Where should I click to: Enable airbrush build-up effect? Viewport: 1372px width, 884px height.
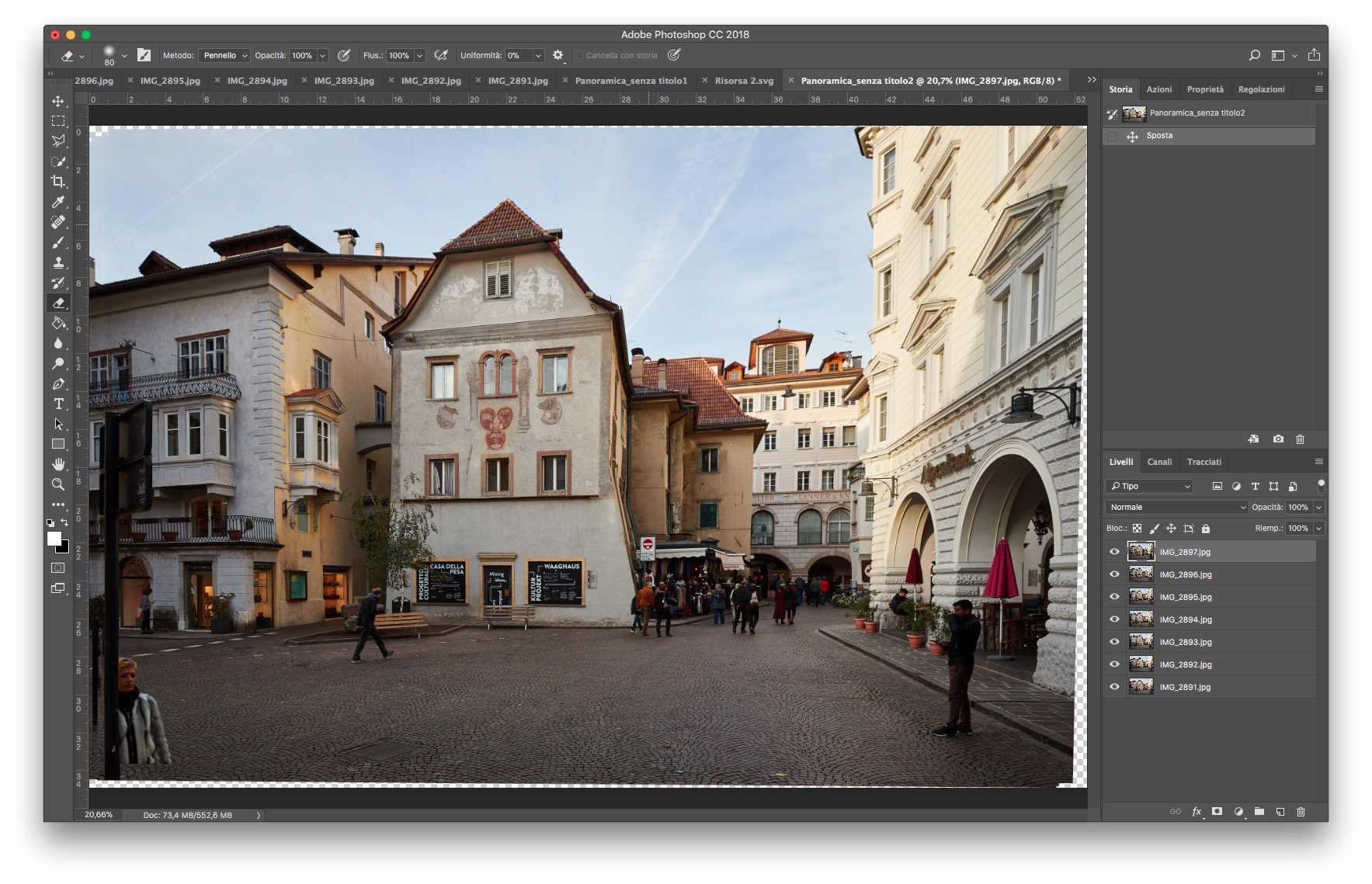(441, 55)
